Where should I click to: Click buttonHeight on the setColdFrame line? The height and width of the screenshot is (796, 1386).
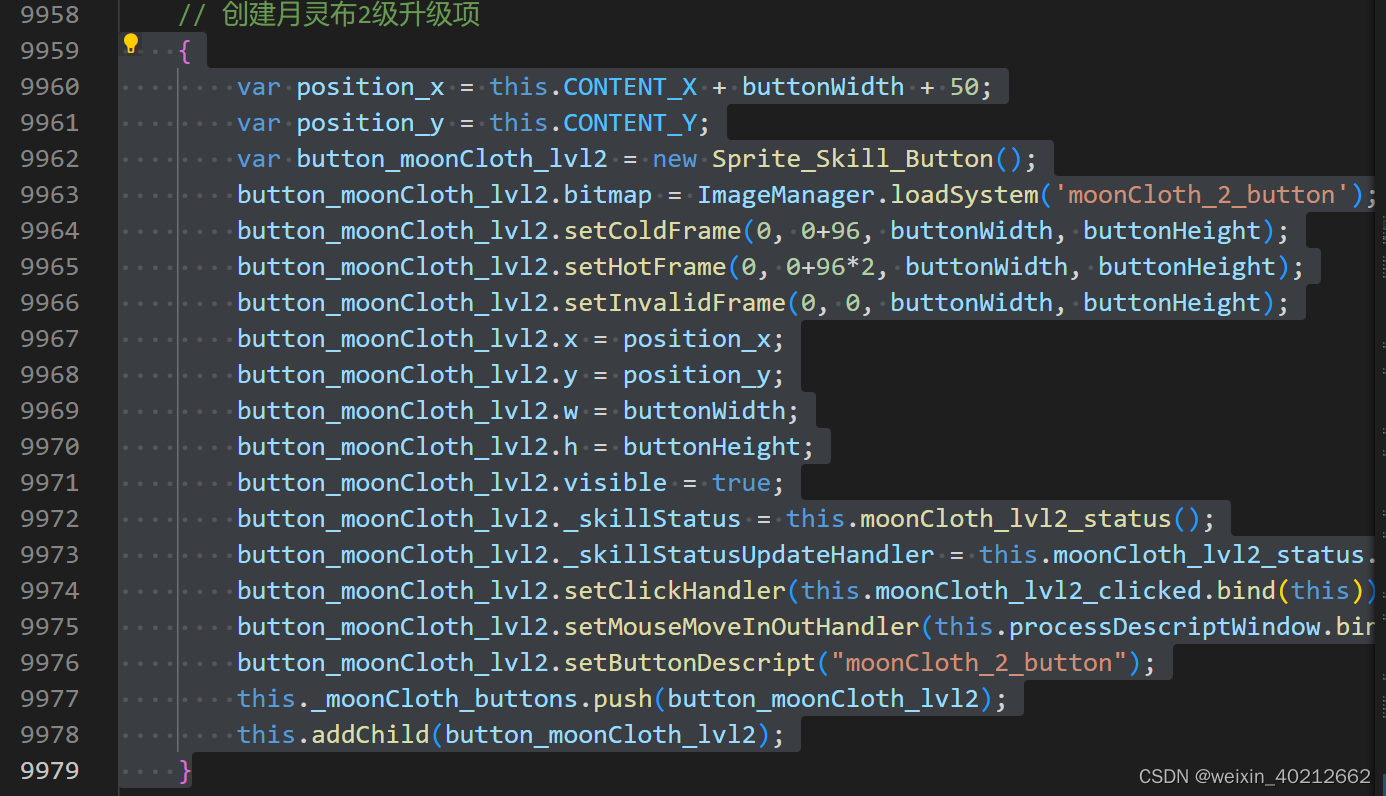pos(1172,231)
